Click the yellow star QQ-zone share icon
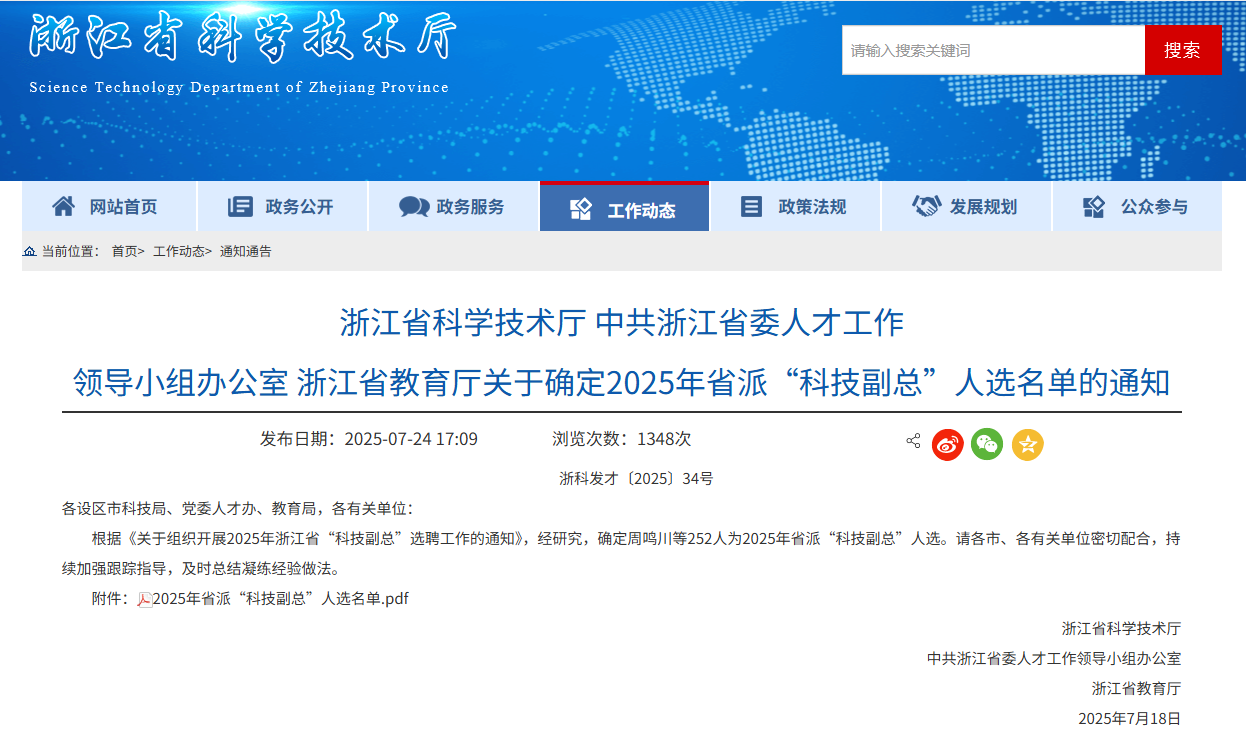1246x732 pixels. click(1027, 444)
